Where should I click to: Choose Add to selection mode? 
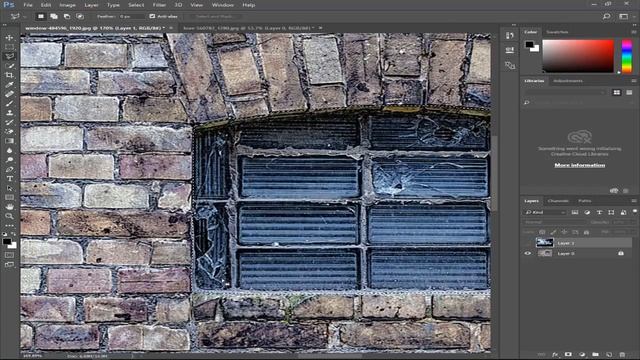coord(54,16)
